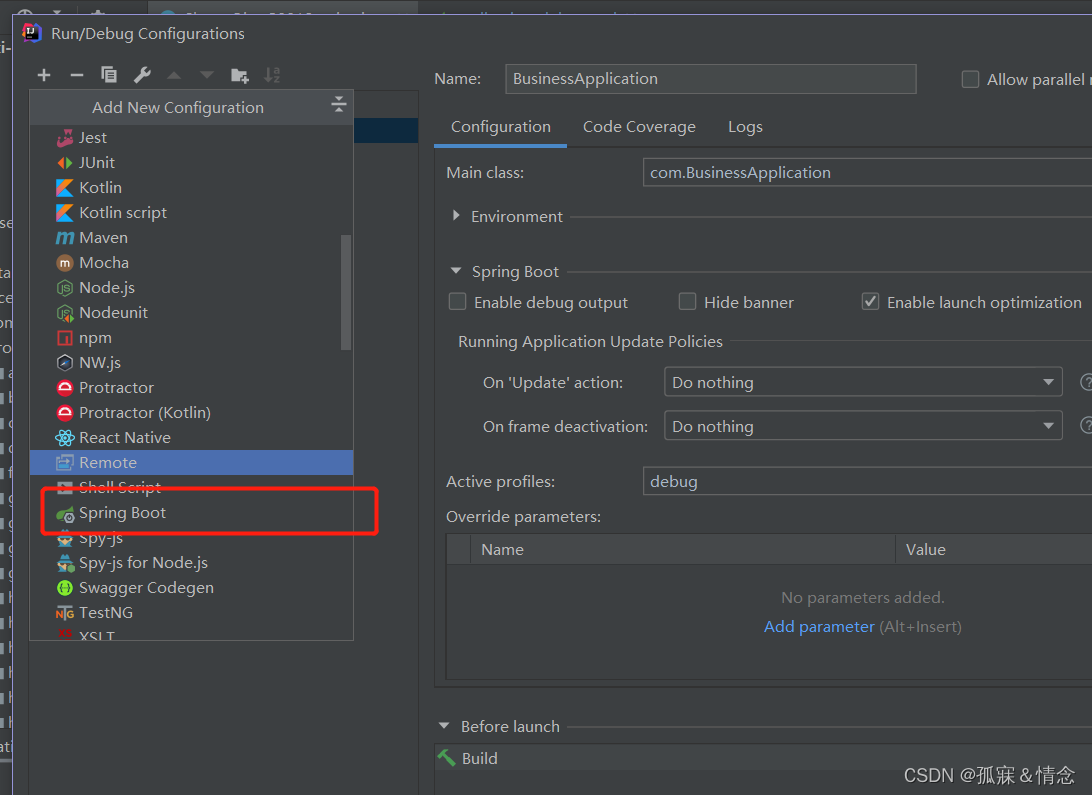Select Mocha configuration type

click(x=192, y=263)
